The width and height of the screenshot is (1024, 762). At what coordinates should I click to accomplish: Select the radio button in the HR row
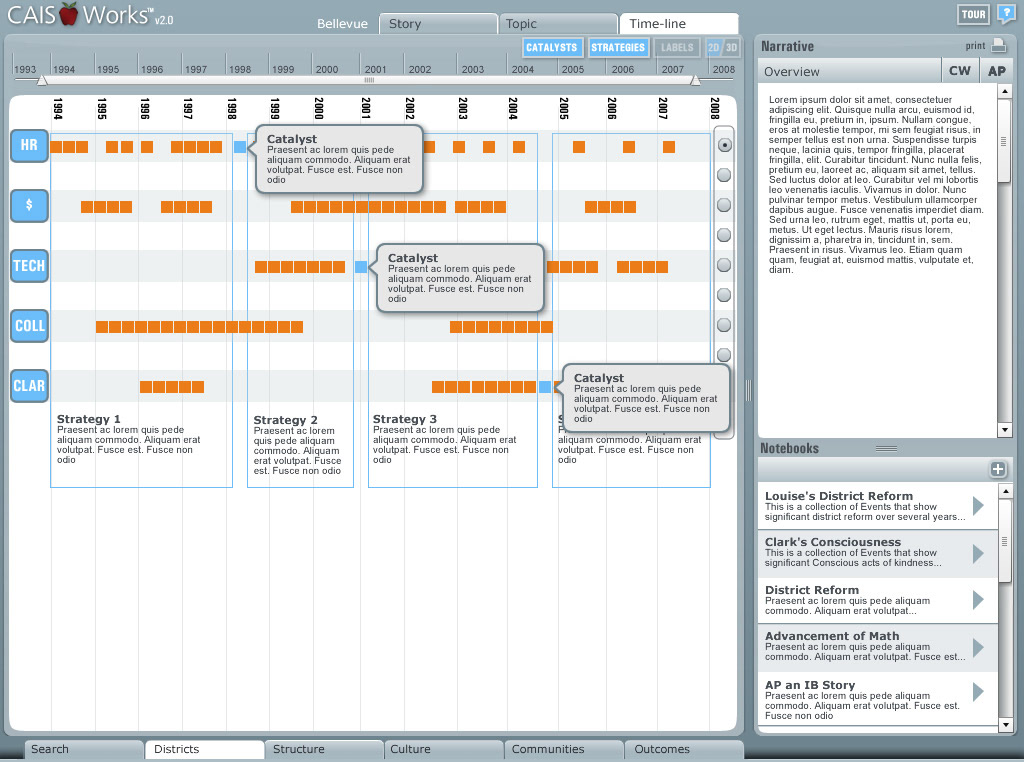pos(724,145)
